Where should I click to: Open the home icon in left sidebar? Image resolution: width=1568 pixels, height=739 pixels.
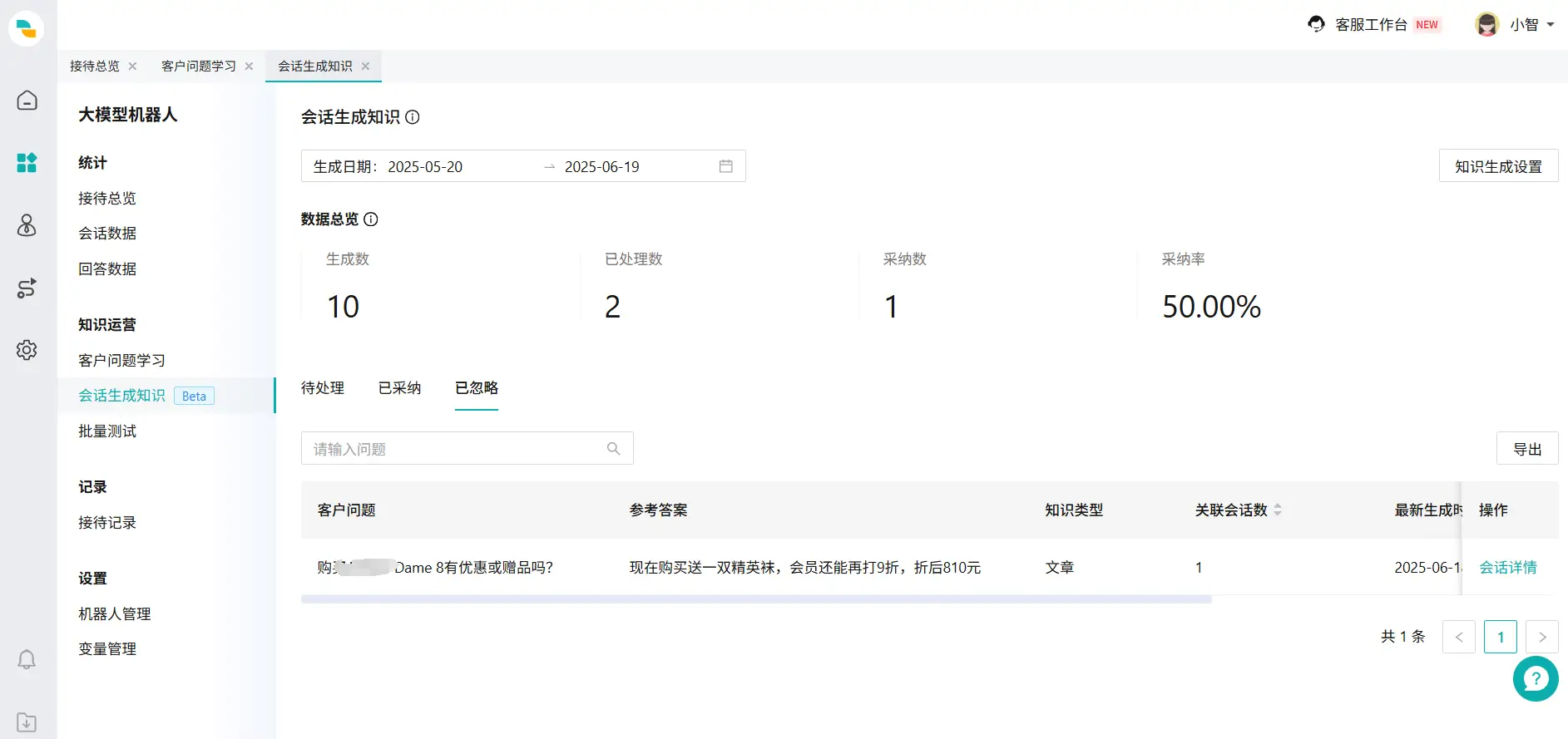tap(27, 101)
